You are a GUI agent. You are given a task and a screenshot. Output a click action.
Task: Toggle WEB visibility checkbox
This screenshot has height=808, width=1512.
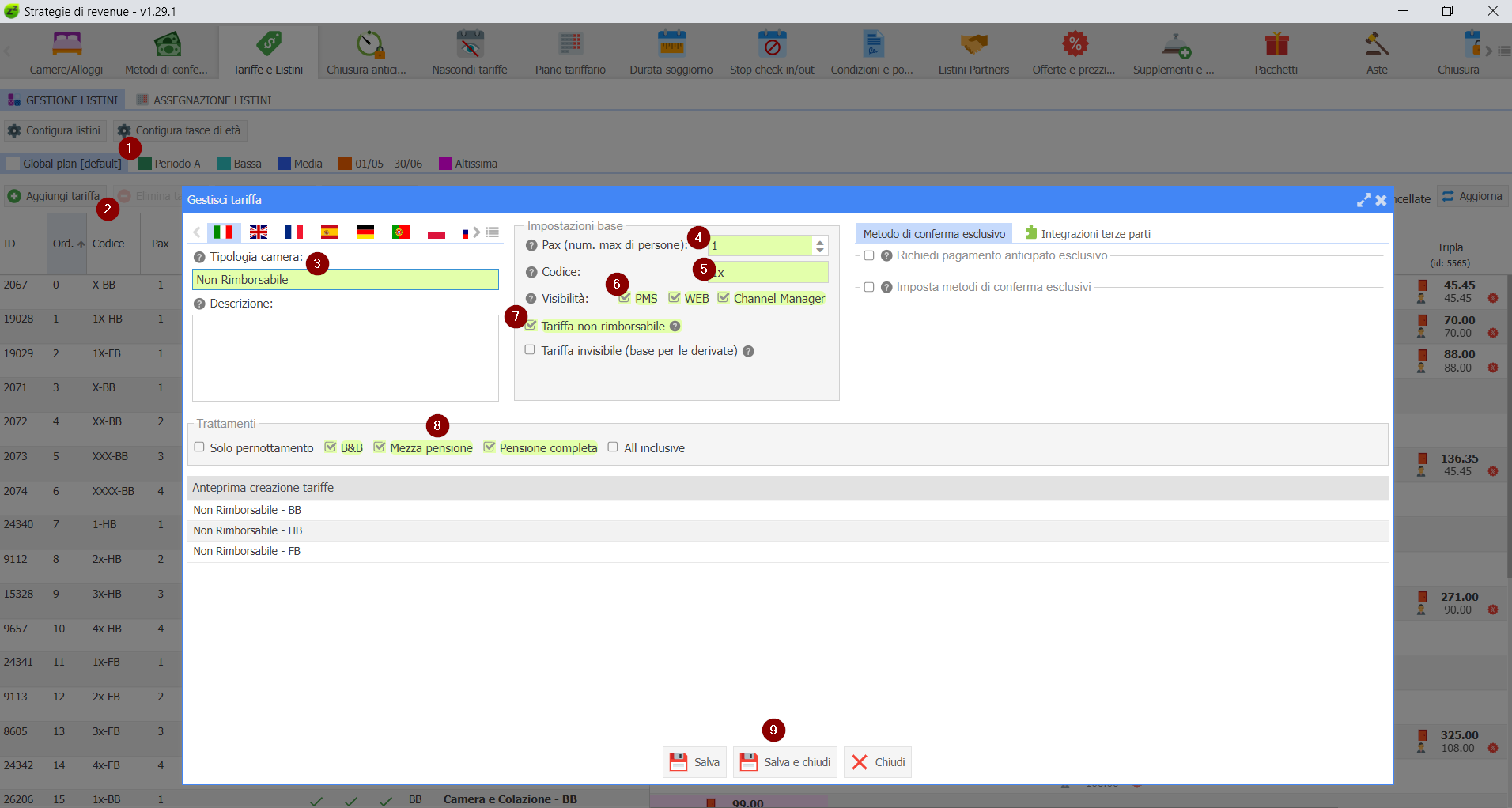pos(675,298)
